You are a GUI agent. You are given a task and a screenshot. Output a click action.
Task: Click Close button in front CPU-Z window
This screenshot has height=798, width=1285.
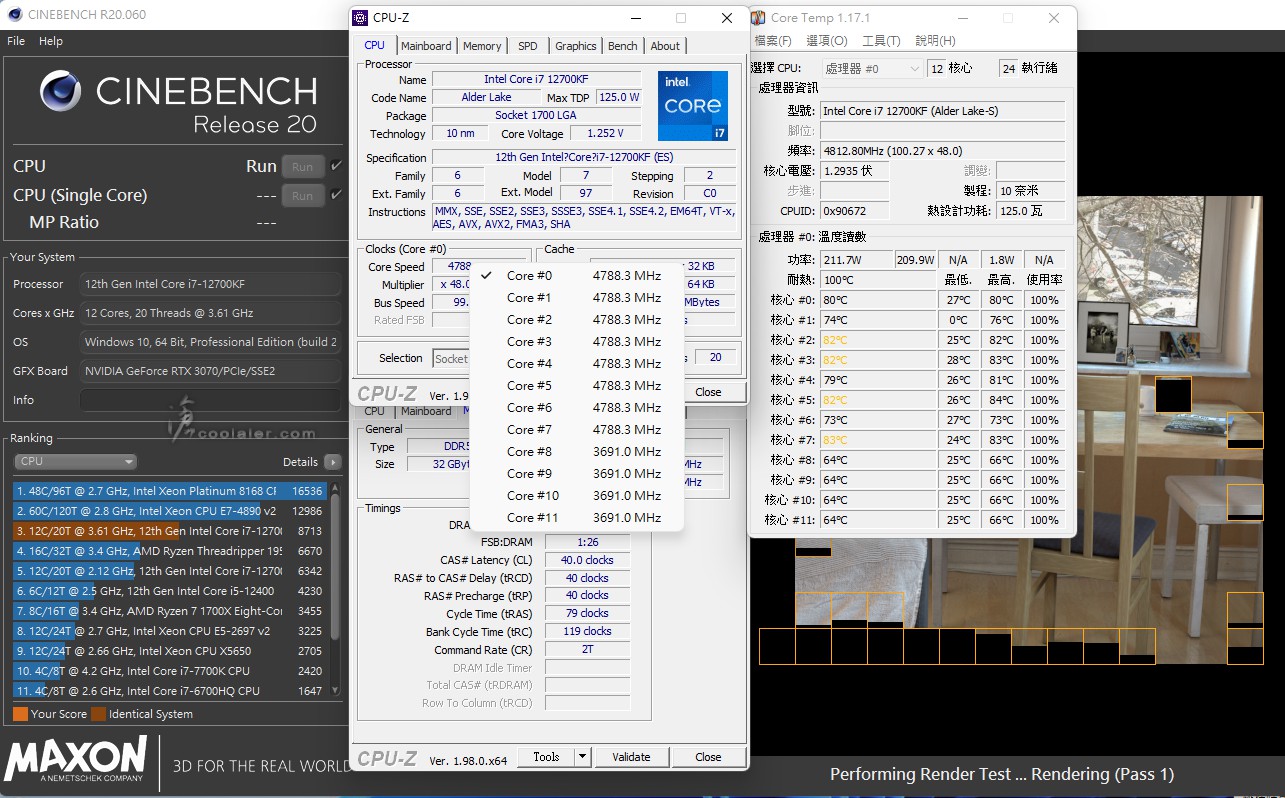click(709, 392)
